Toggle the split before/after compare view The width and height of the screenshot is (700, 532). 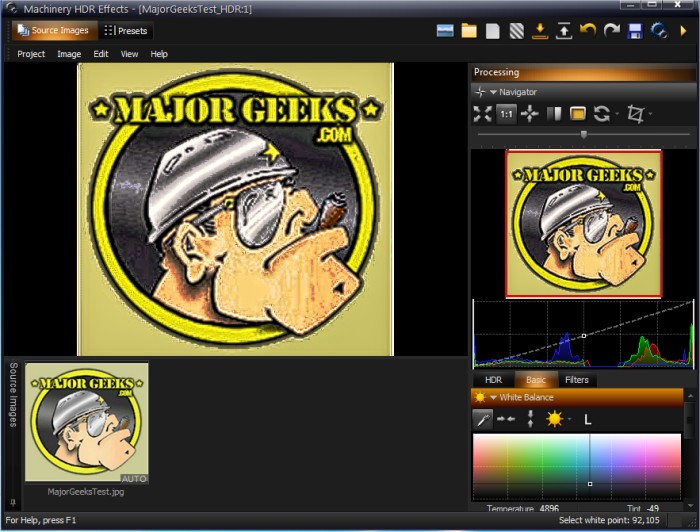(x=554, y=114)
